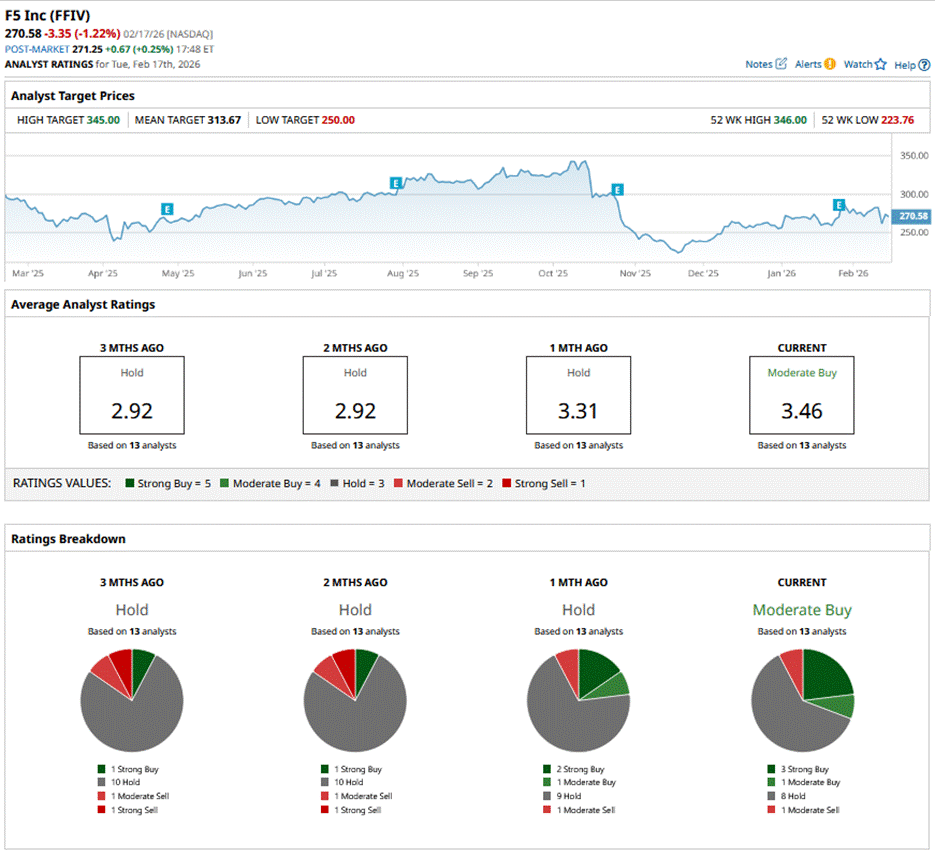Click earnings E marker near Aug '25
Viewport: 935px width, 854px height.
[396, 183]
